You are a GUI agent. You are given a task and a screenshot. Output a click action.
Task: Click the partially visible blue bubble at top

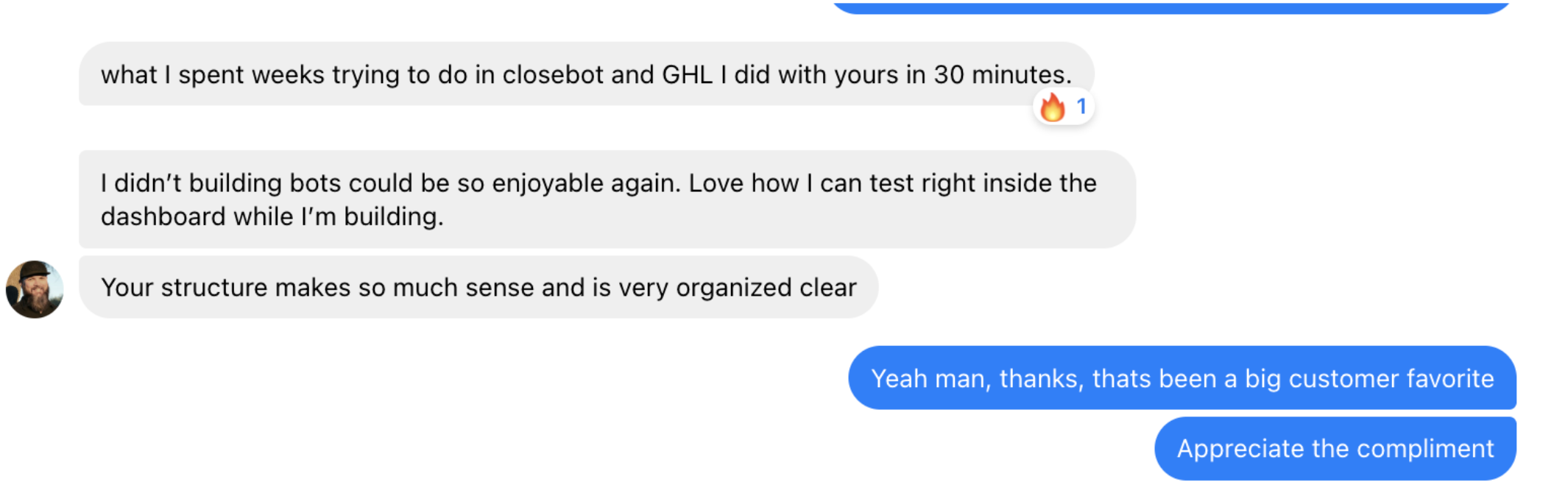point(1170,7)
